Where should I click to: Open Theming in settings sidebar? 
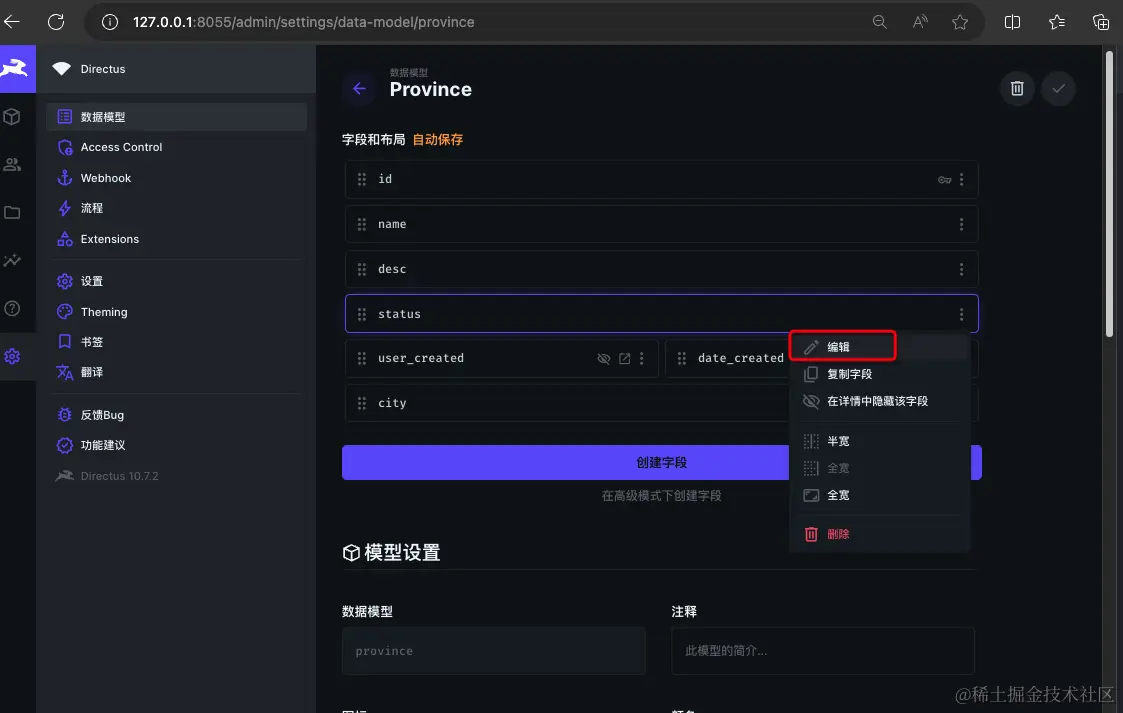[x=177, y=312]
